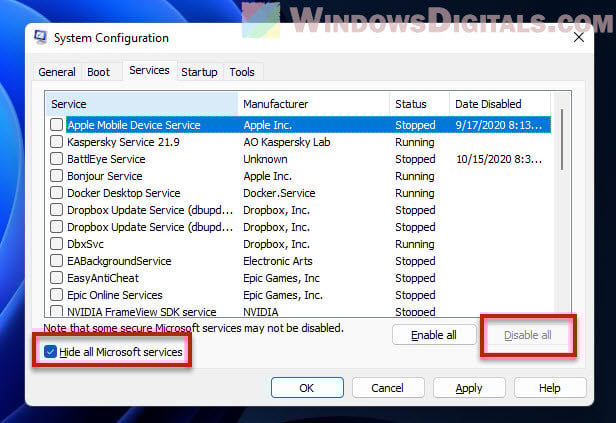Click the services list vertical scrollbar thumb
The height and width of the screenshot is (423, 616).
point(563,139)
